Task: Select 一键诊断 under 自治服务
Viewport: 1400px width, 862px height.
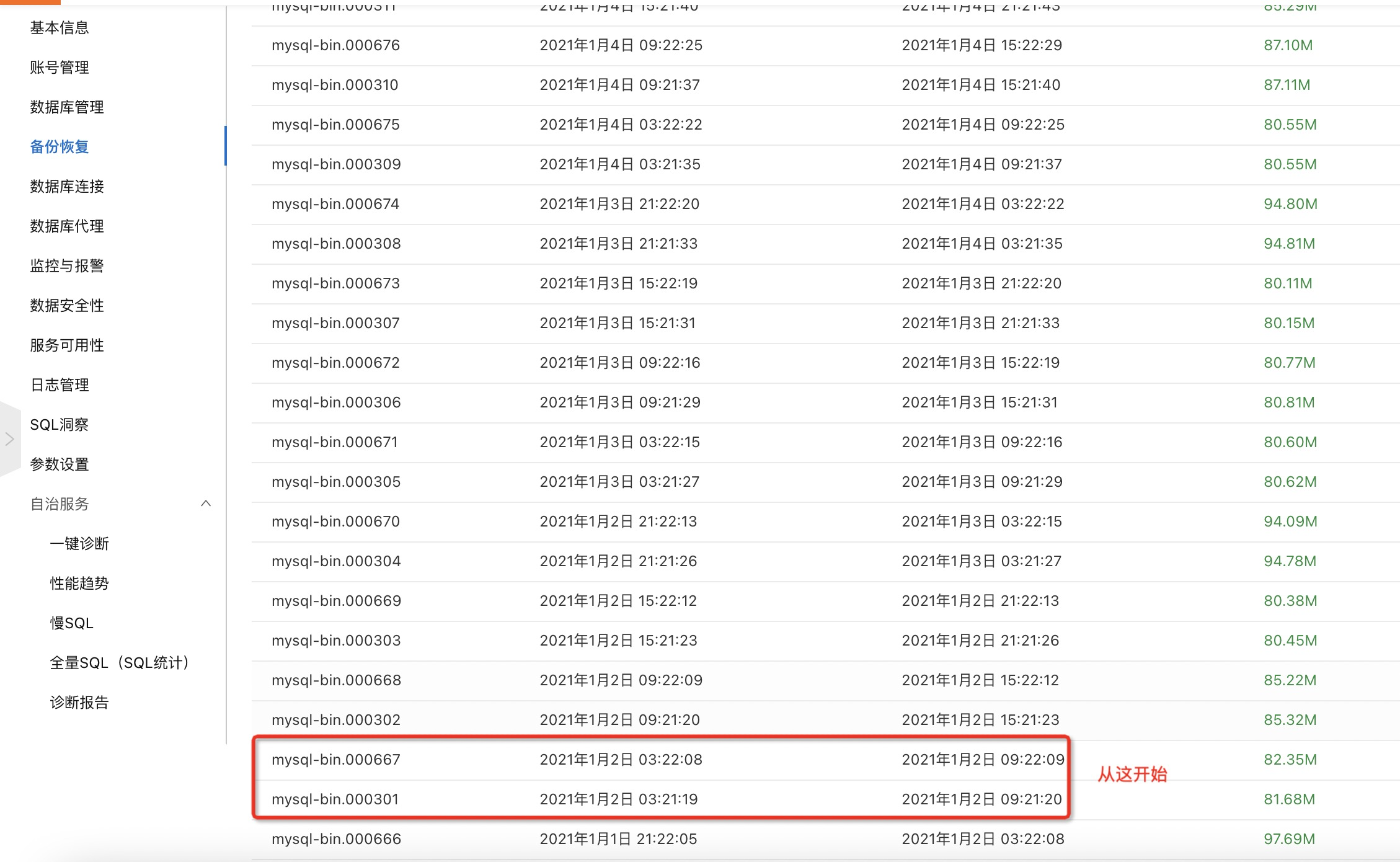Action: click(x=79, y=544)
